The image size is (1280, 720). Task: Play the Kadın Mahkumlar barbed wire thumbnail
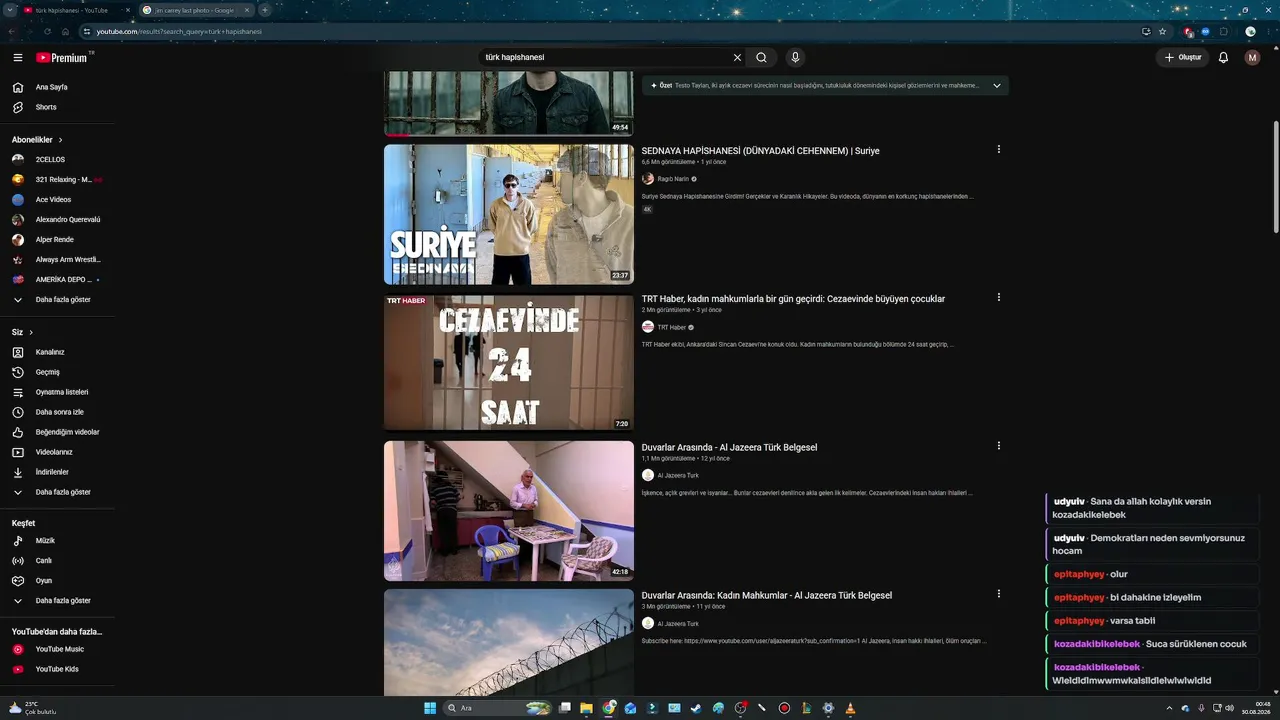[x=509, y=643]
